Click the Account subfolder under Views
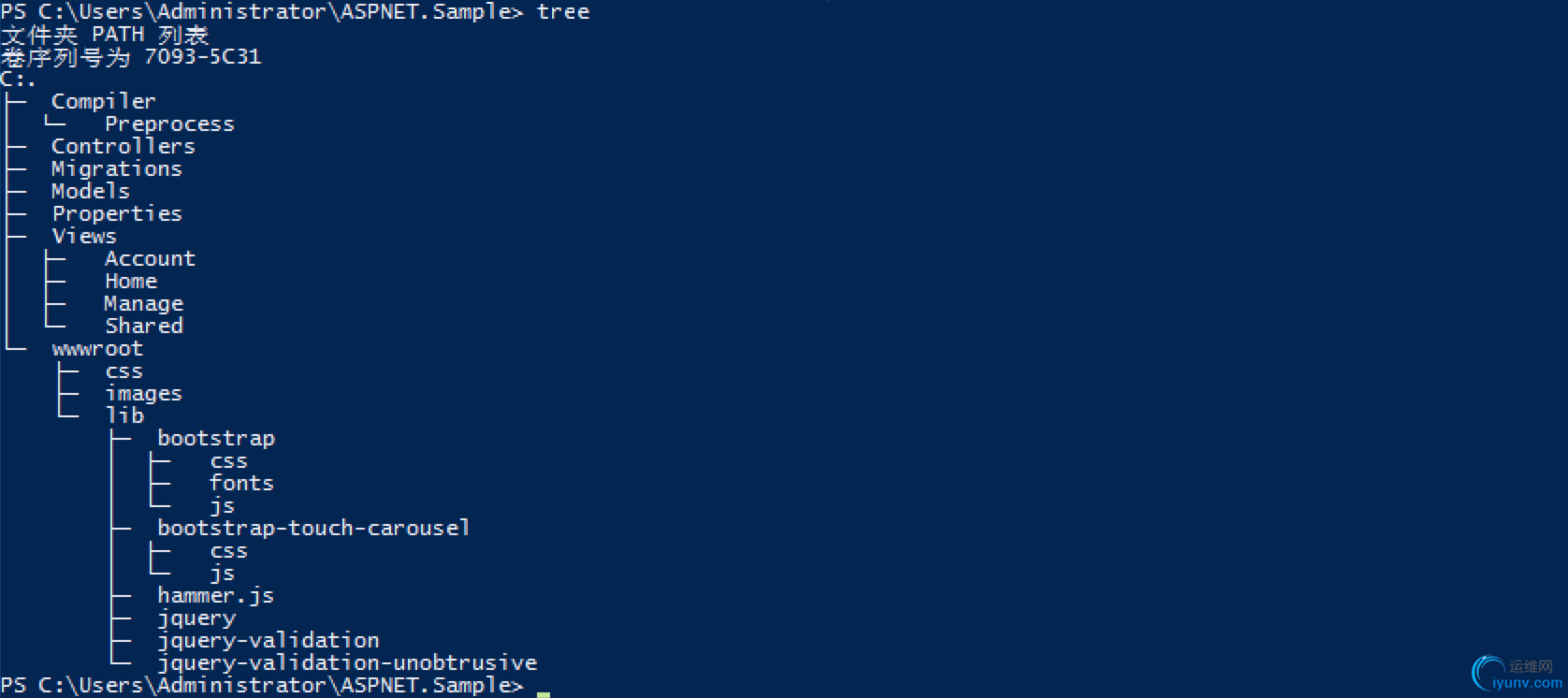This screenshot has height=698, width=1568. point(150,258)
